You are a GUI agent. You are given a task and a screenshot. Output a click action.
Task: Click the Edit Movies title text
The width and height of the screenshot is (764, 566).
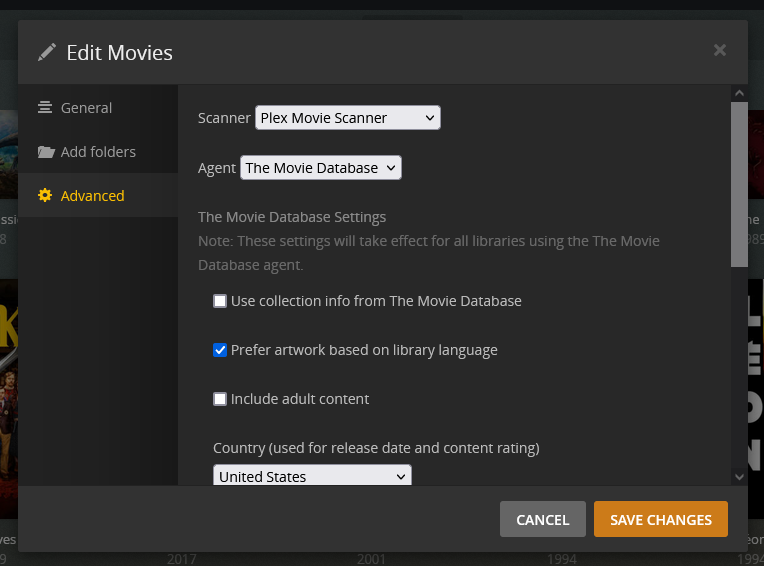coord(119,53)
